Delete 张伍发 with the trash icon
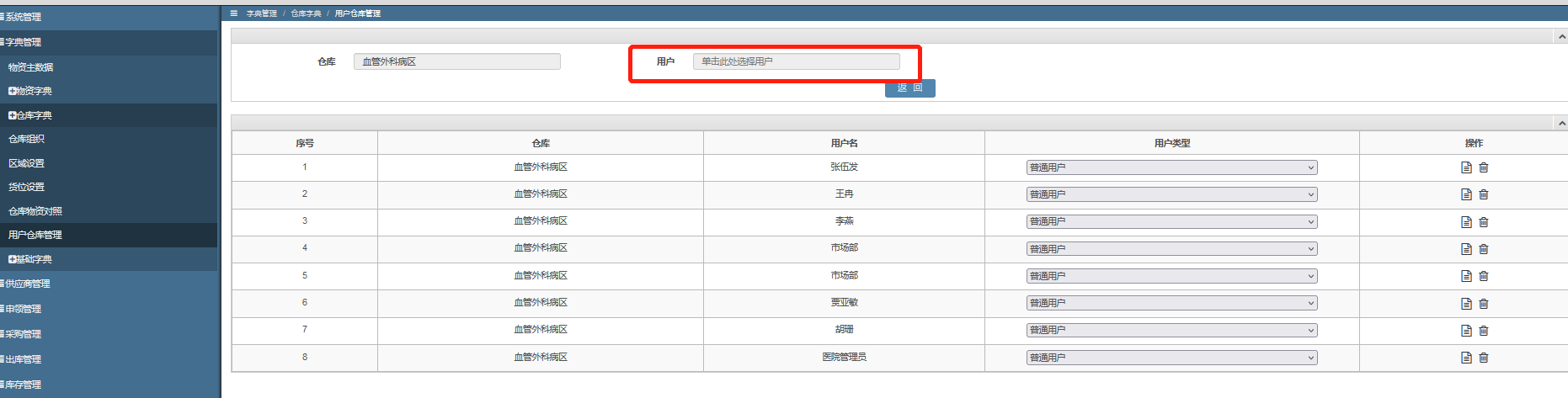Image resolution: width=1568 pixels, height=398 pixels. (1484, 167)
